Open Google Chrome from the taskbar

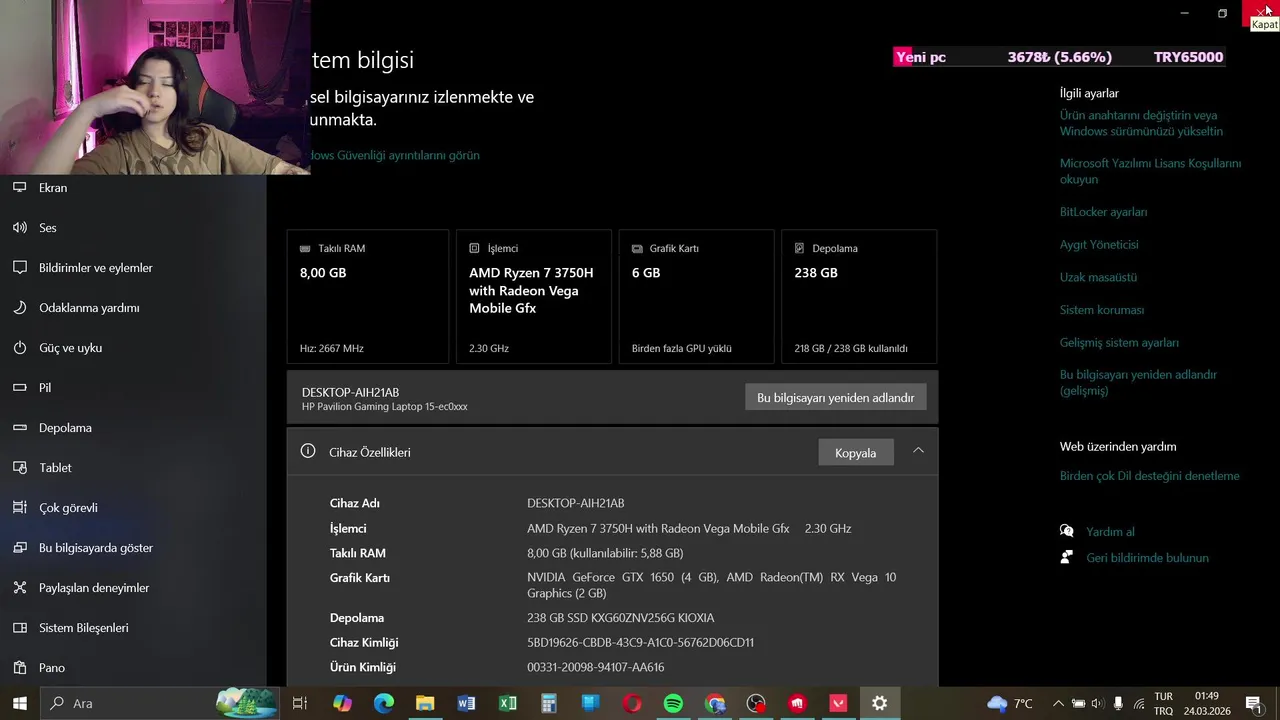pos(714,703)
